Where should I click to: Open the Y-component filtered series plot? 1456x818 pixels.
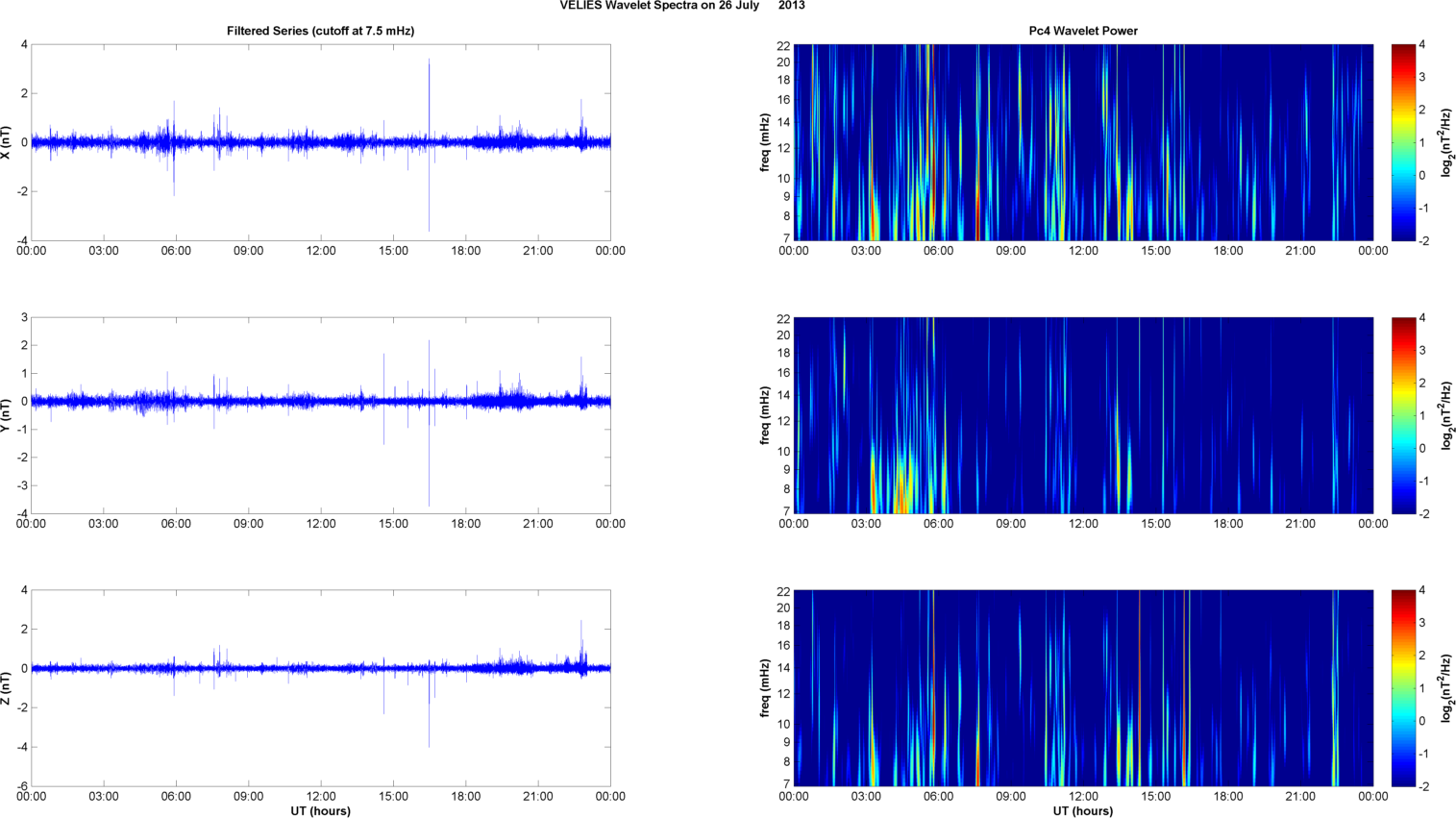point(321,415)
